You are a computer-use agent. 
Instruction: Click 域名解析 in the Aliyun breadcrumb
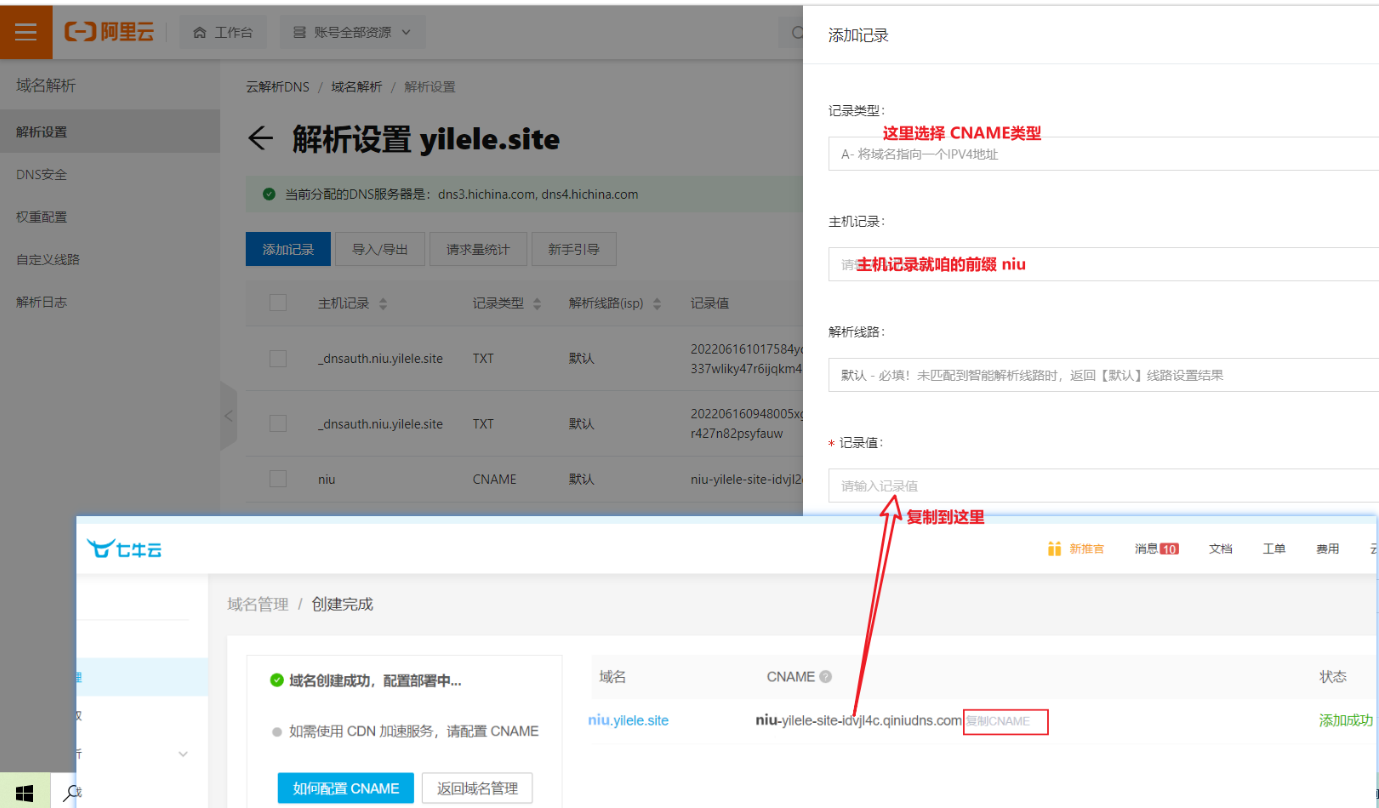357,87
